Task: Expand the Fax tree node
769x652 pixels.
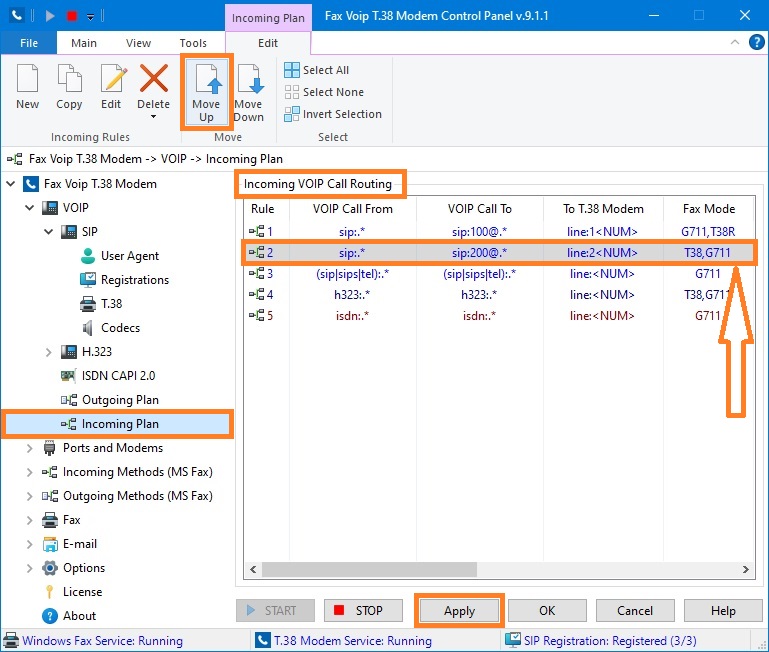Action: pos(29,520)
